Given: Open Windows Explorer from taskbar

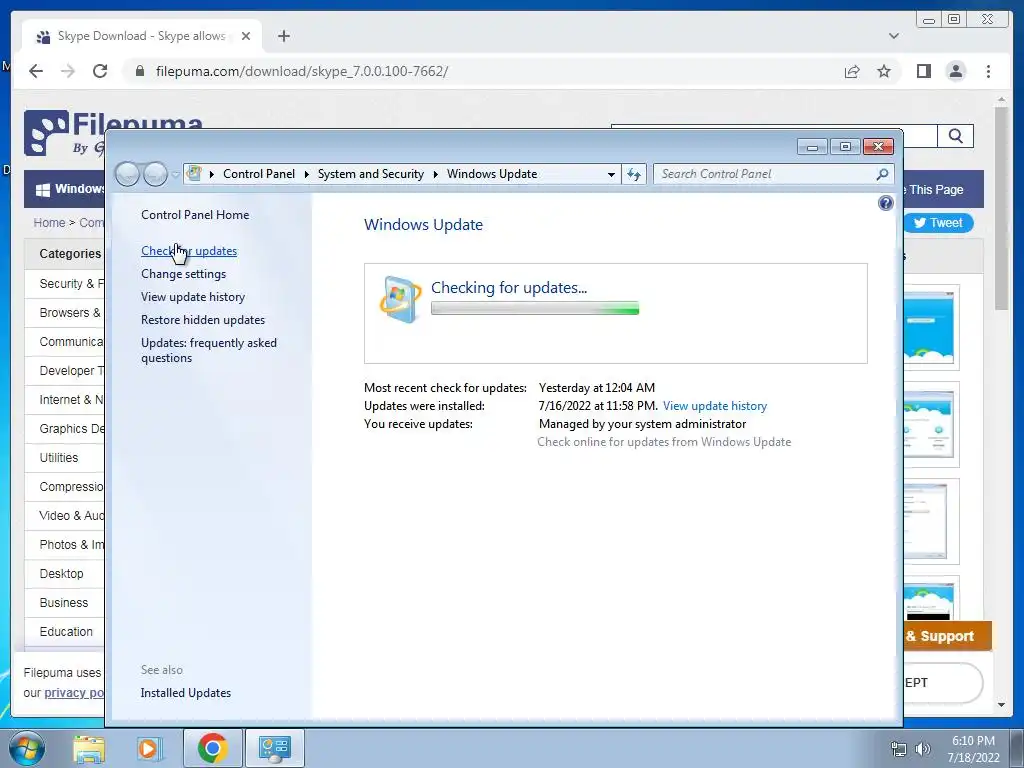Looking at the screenshot, I should [89, 748].
